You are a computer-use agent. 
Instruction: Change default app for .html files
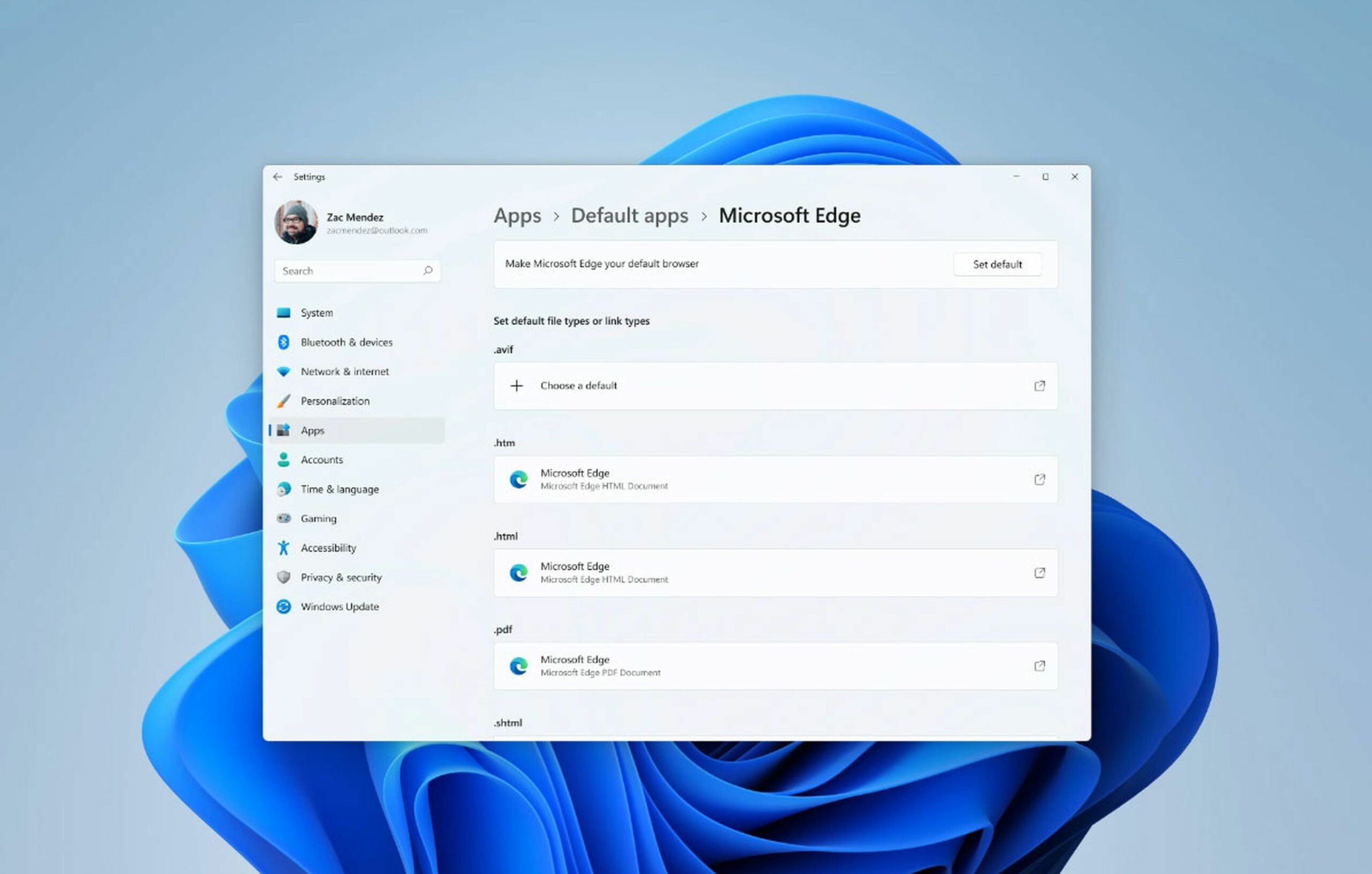click(x=776, y=573)
